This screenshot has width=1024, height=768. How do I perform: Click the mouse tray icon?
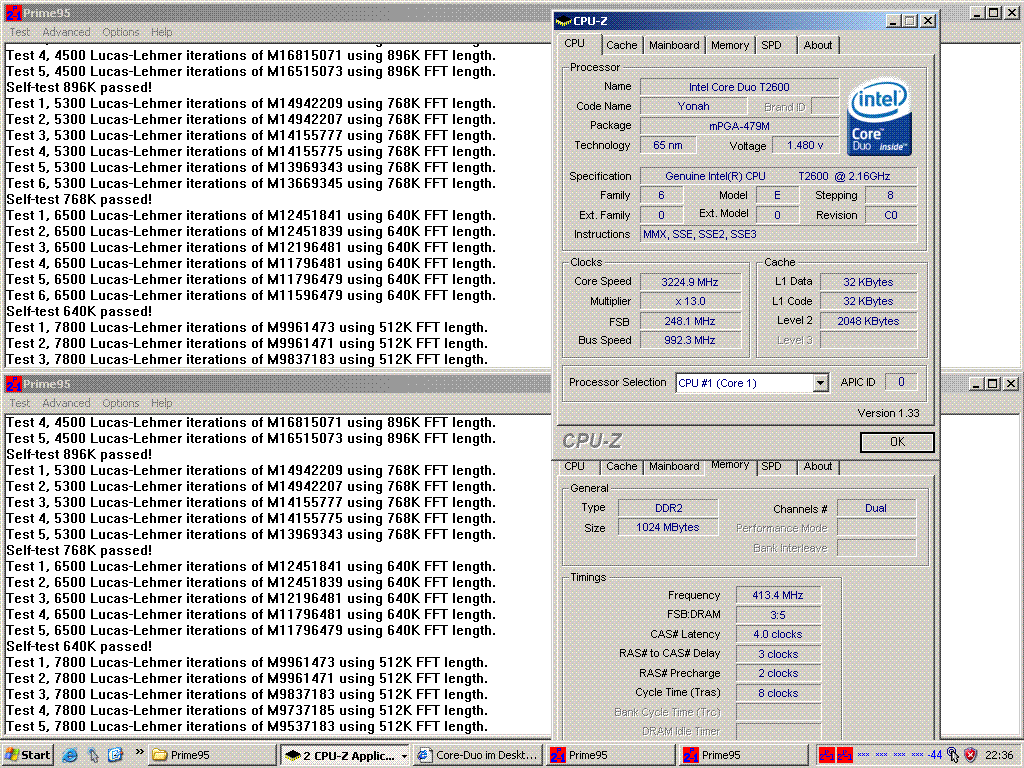pyautogui.click(x=953, y=755)
